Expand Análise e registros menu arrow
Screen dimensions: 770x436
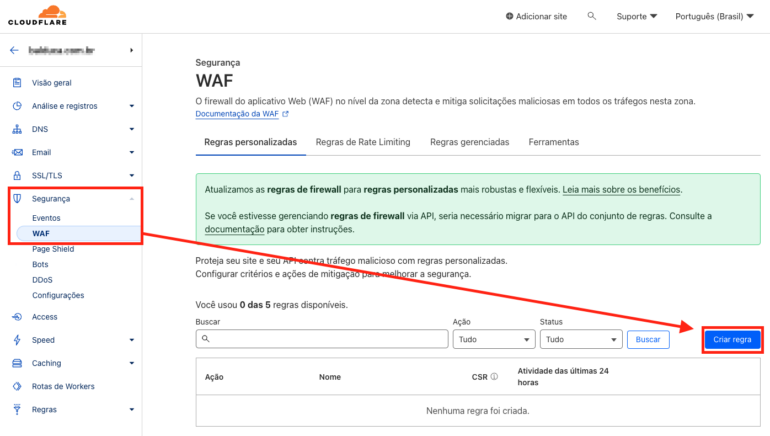132,106
